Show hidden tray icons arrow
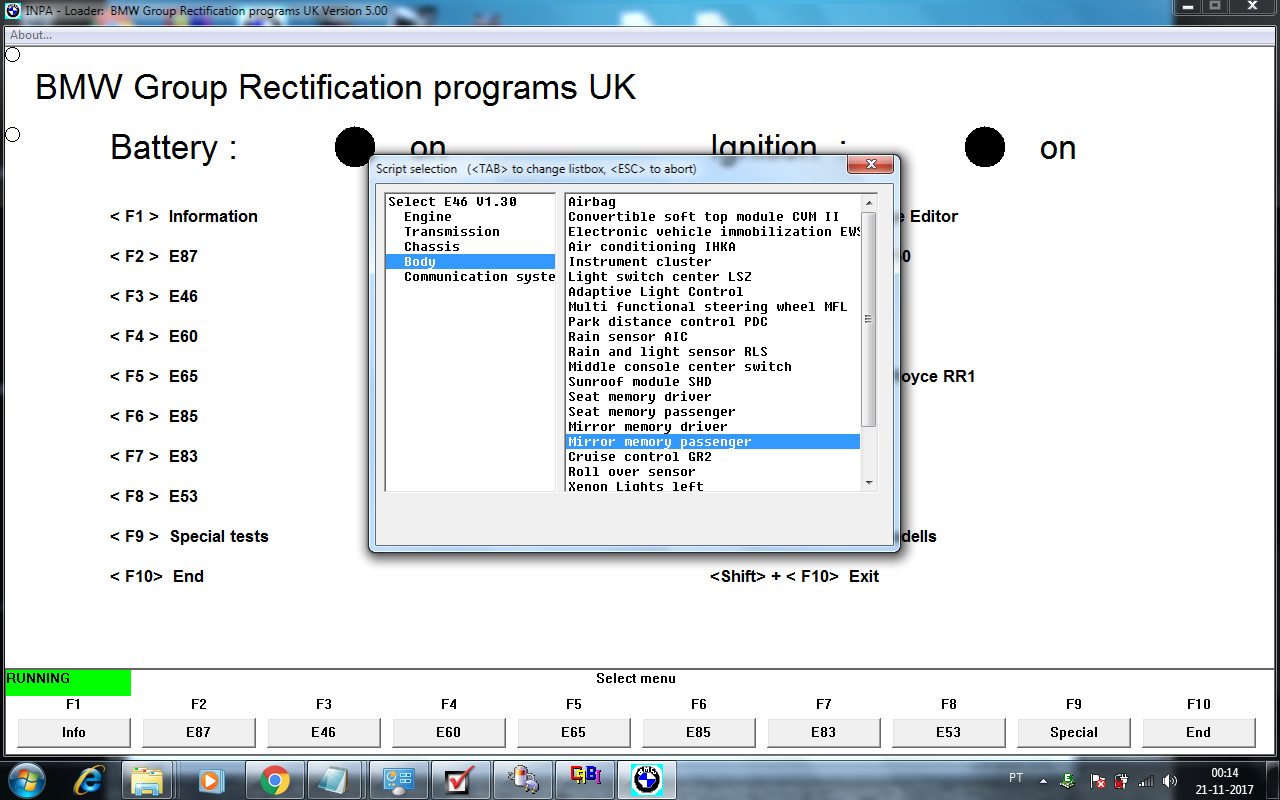 [1044, 780]
